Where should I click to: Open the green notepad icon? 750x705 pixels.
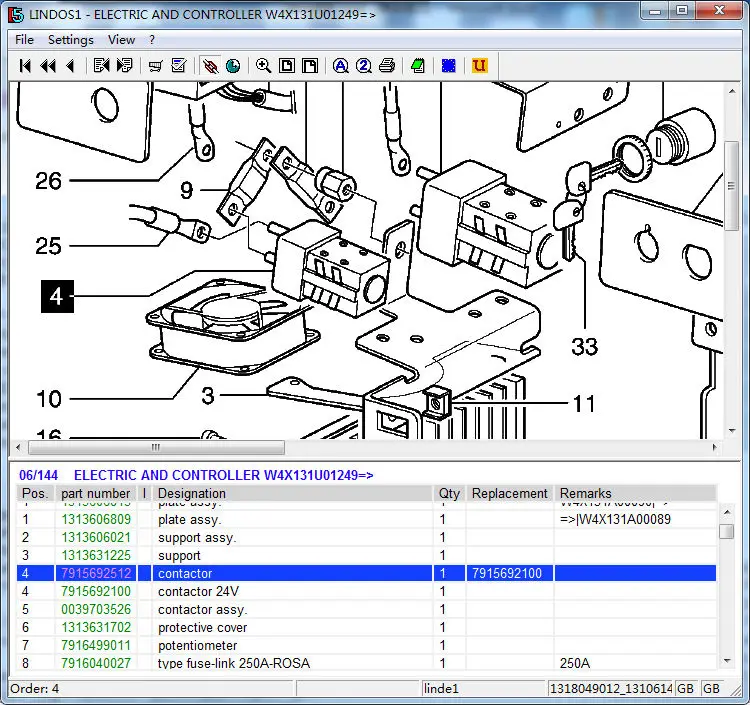coord(418,66)
